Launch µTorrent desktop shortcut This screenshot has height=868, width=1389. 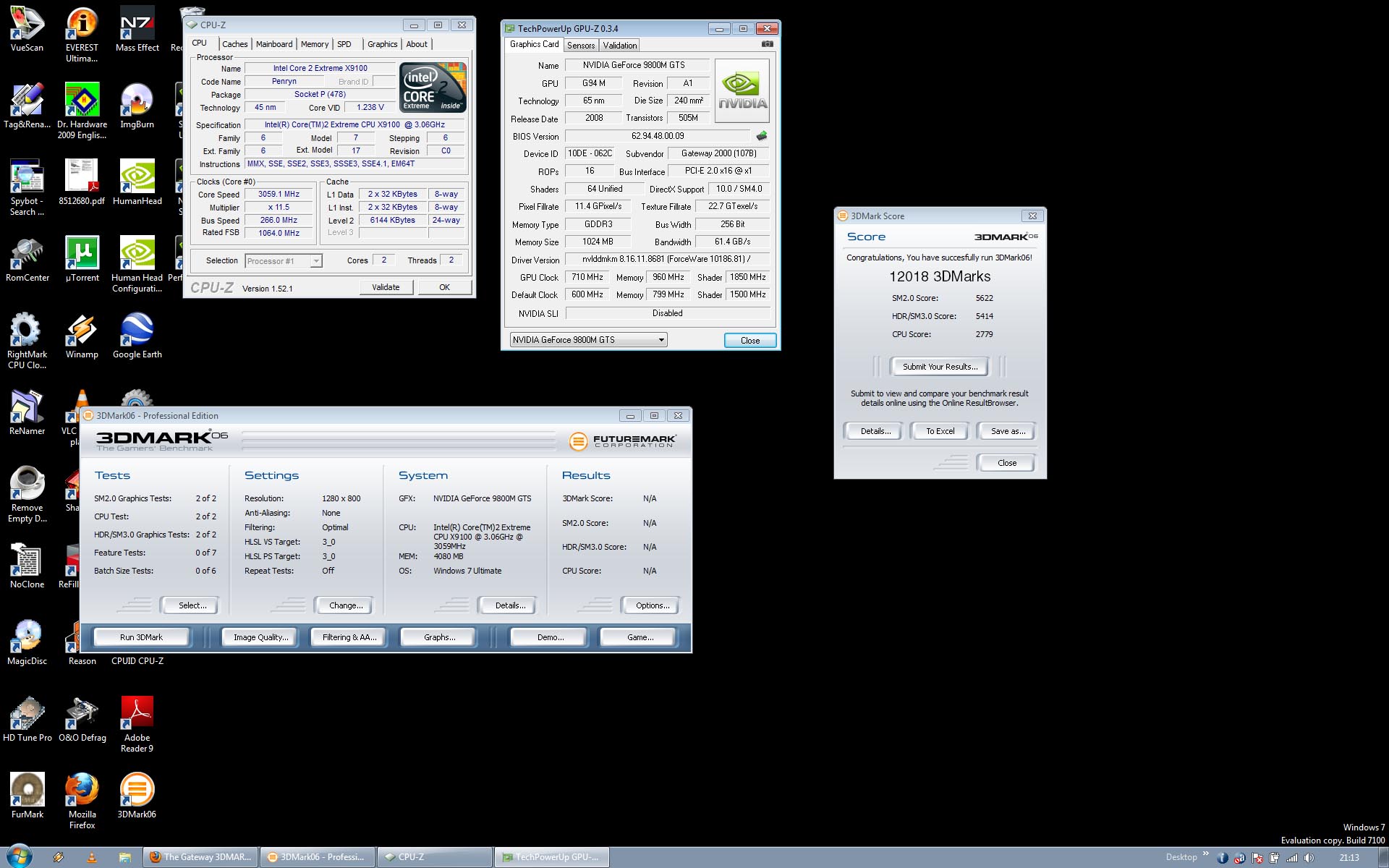82,259
